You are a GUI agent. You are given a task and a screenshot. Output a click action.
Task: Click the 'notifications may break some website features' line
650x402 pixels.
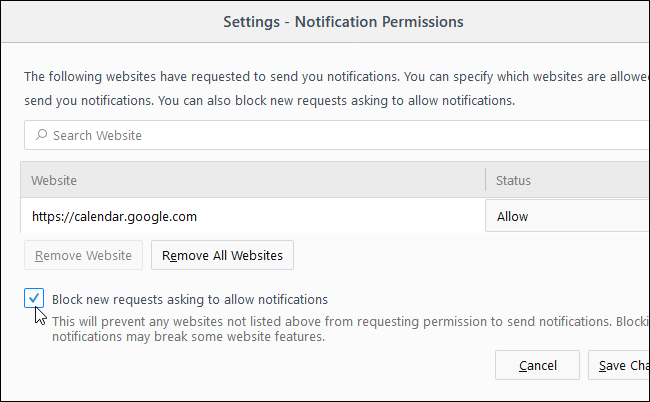pos(188,338)
